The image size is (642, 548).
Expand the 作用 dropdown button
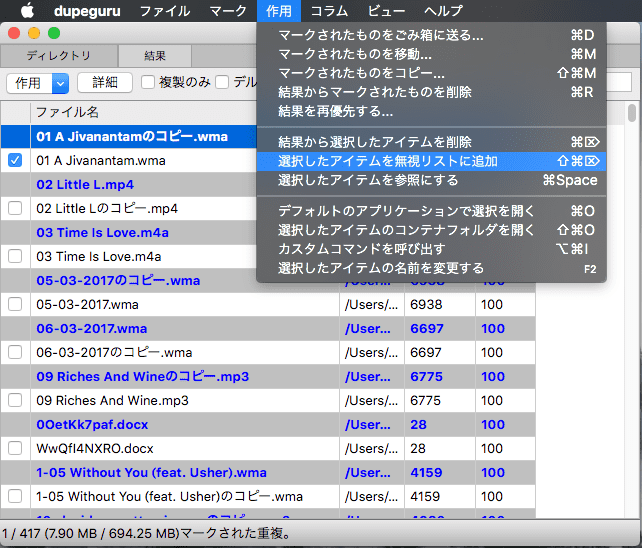coord(59,83)
